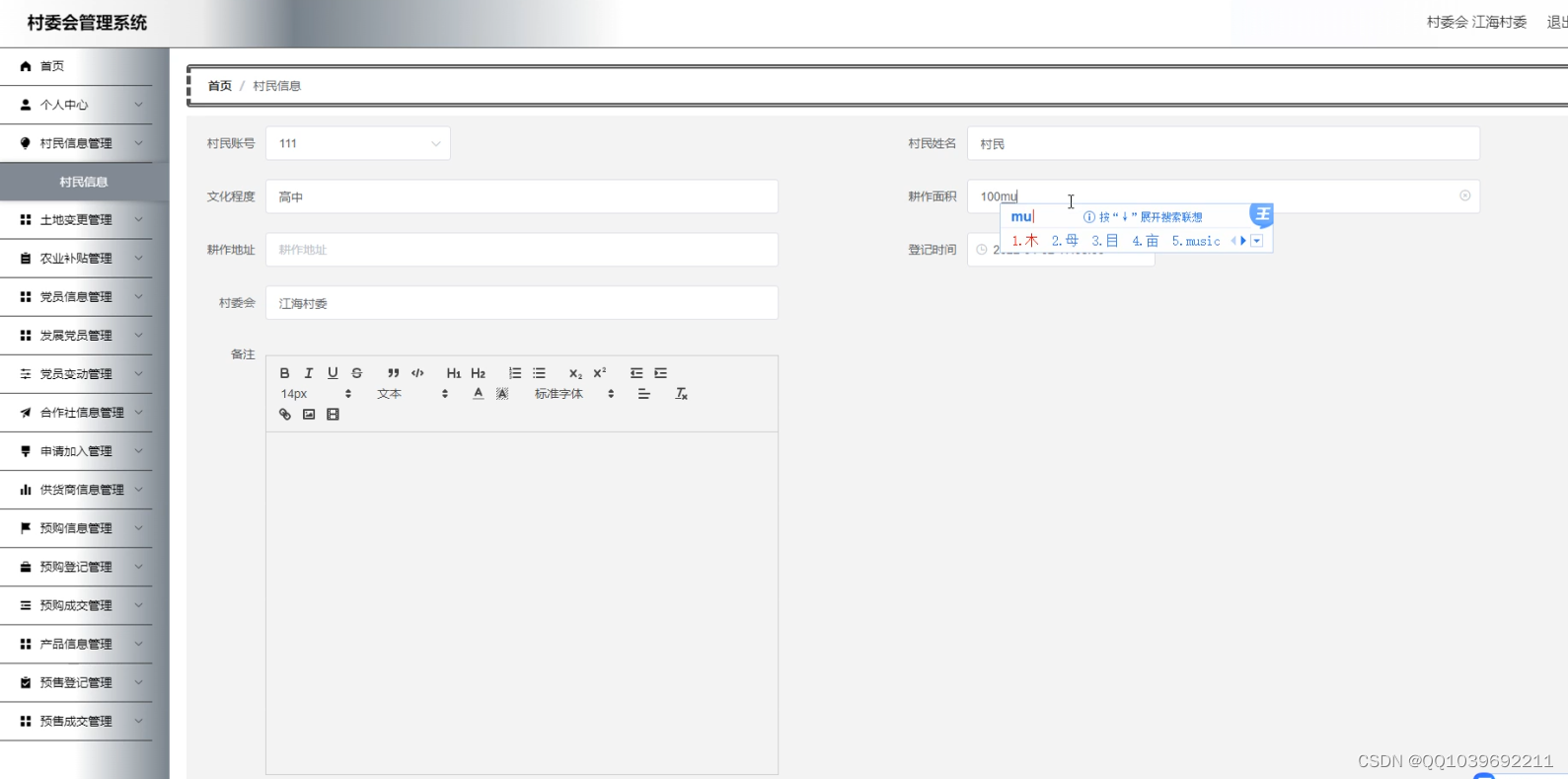Clear text formatting in the editor
The image size is (1568, 779).
coord(681,394)
